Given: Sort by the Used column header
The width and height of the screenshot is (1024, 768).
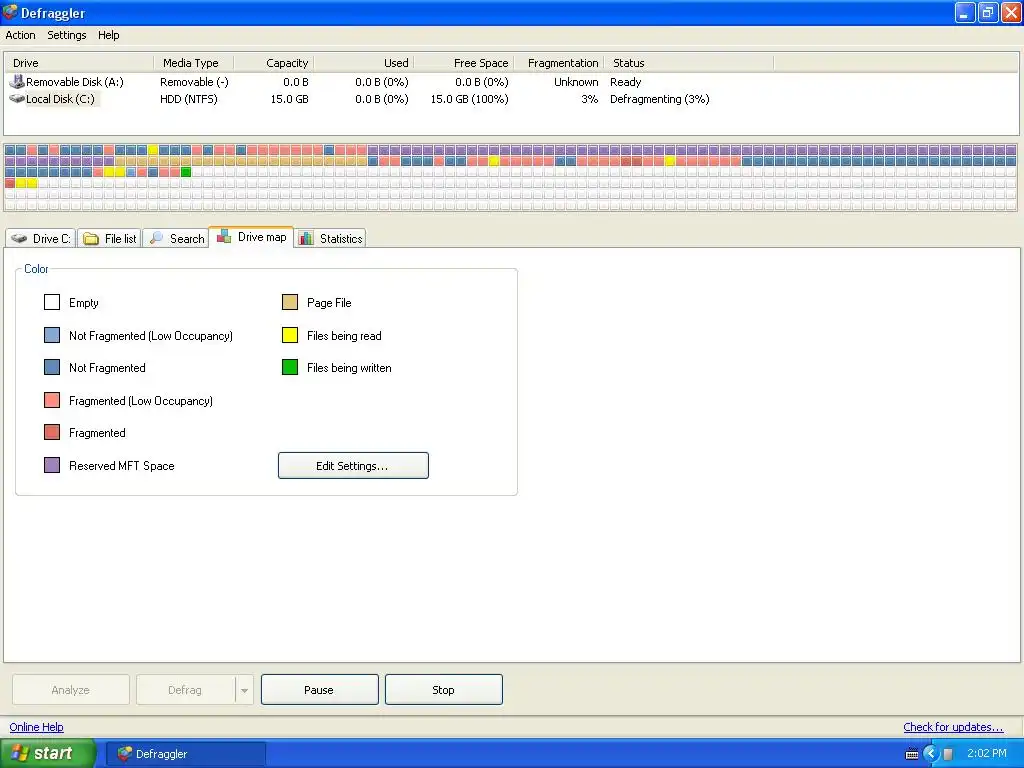Looking at the screenshot, I should pyautogui.click(x=364, y=63).
